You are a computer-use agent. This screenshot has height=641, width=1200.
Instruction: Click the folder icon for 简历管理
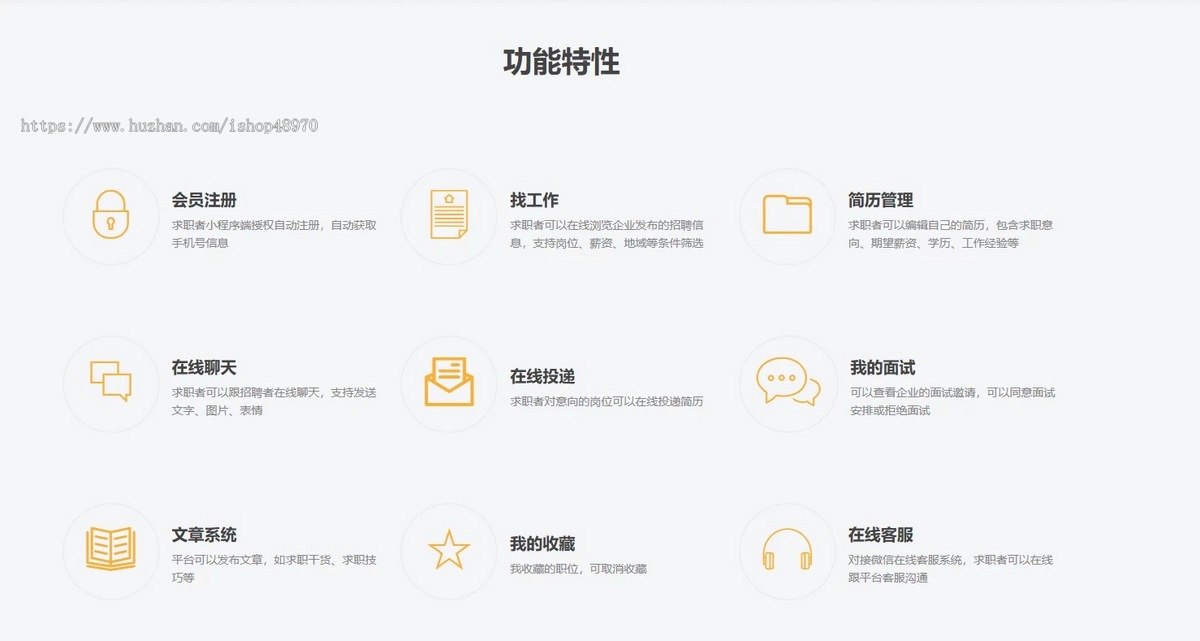788,215
